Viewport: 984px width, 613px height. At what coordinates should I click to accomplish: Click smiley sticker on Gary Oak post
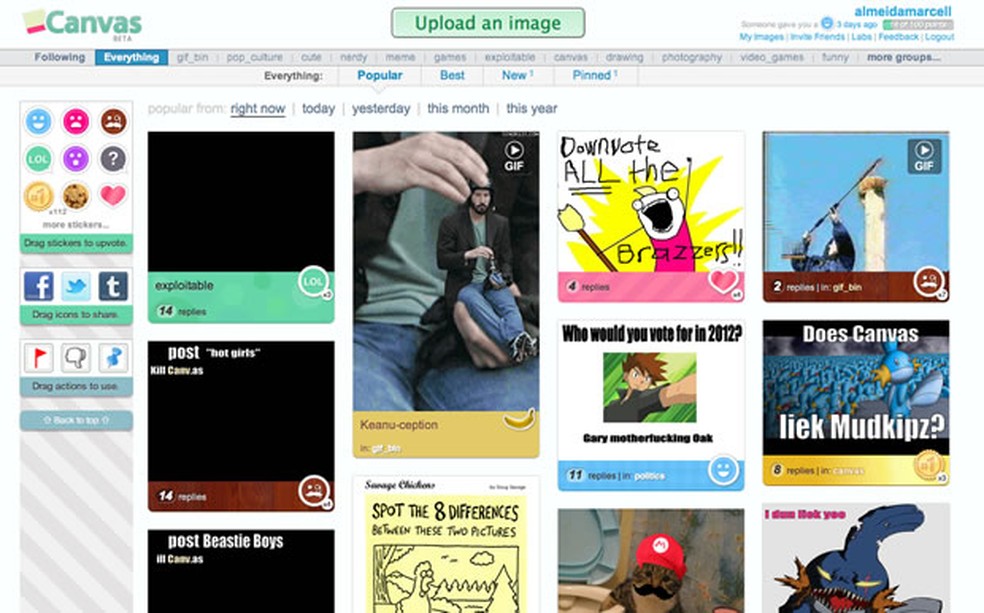724,470
